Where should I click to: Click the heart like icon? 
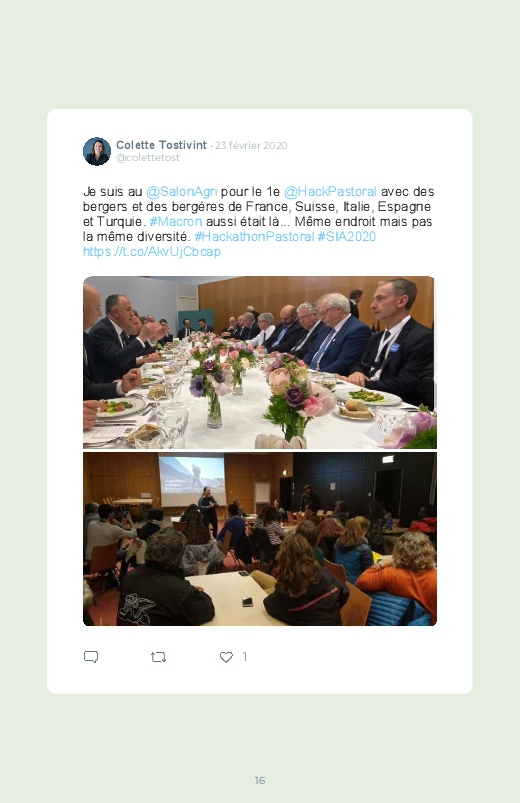[226, 657]
